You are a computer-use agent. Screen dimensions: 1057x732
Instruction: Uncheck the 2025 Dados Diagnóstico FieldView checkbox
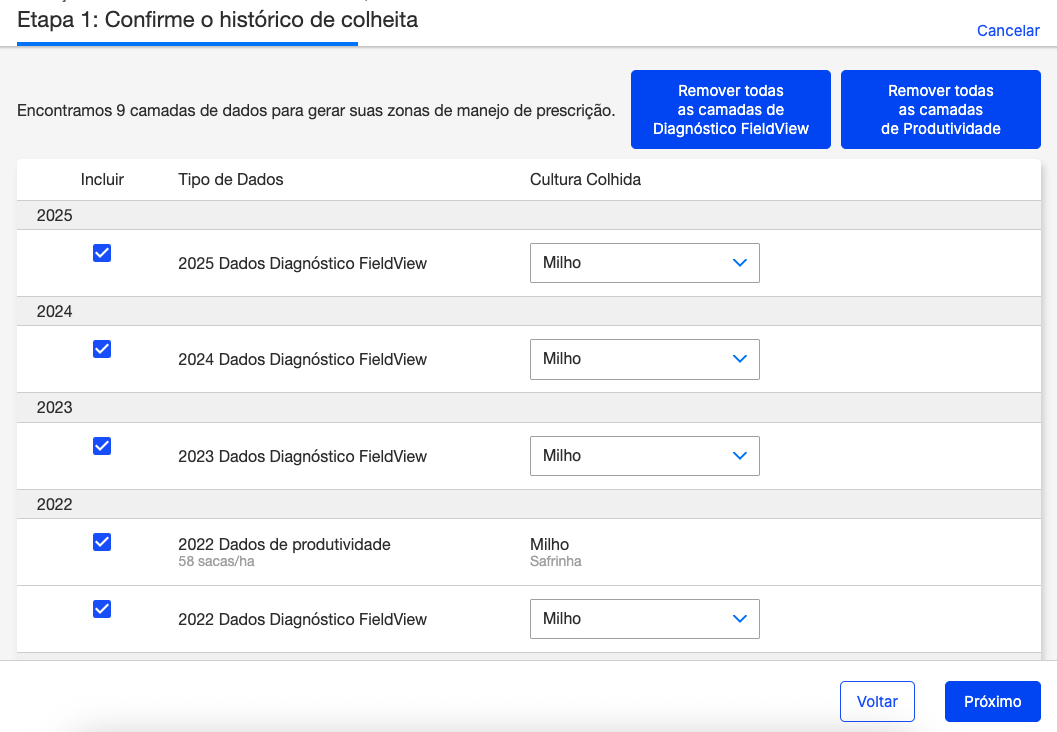pyautogui.click(x=101, y=253)
